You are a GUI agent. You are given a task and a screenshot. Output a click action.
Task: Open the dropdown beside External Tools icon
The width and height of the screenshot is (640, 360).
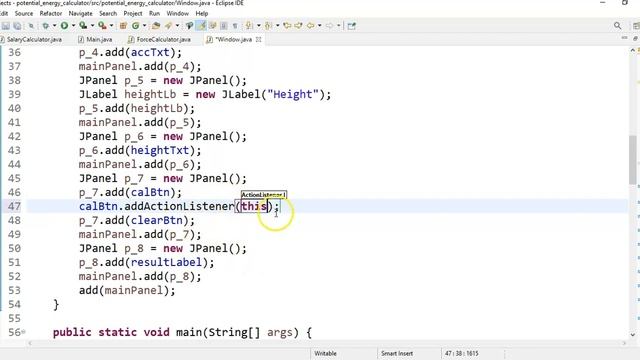111,26
